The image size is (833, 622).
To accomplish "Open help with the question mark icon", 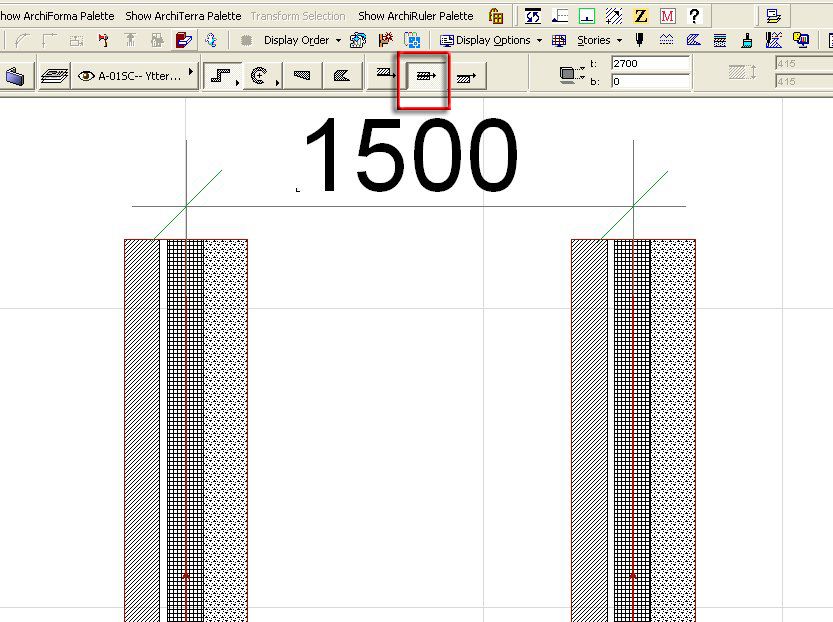I will 694,16.
